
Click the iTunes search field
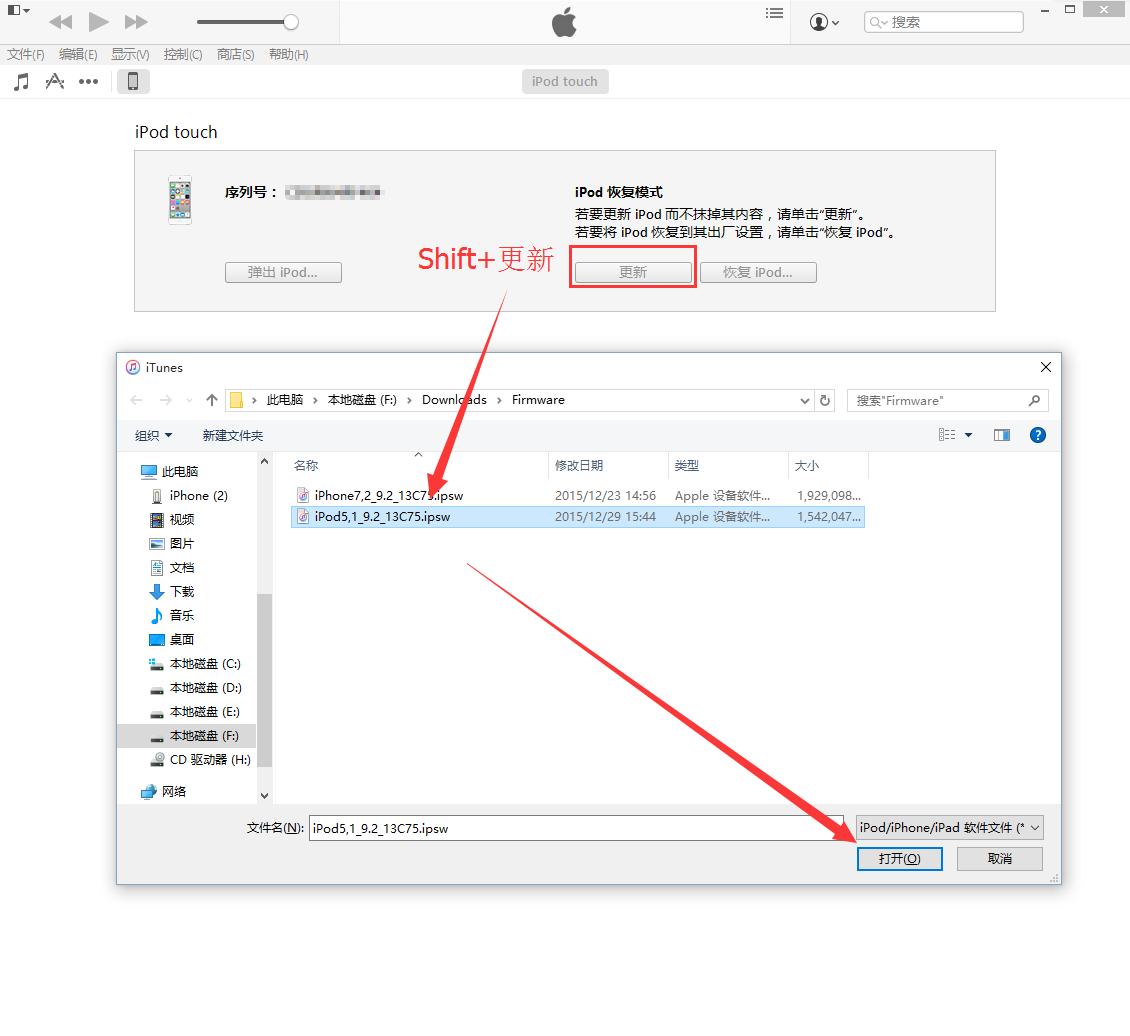tap(943, 22)
